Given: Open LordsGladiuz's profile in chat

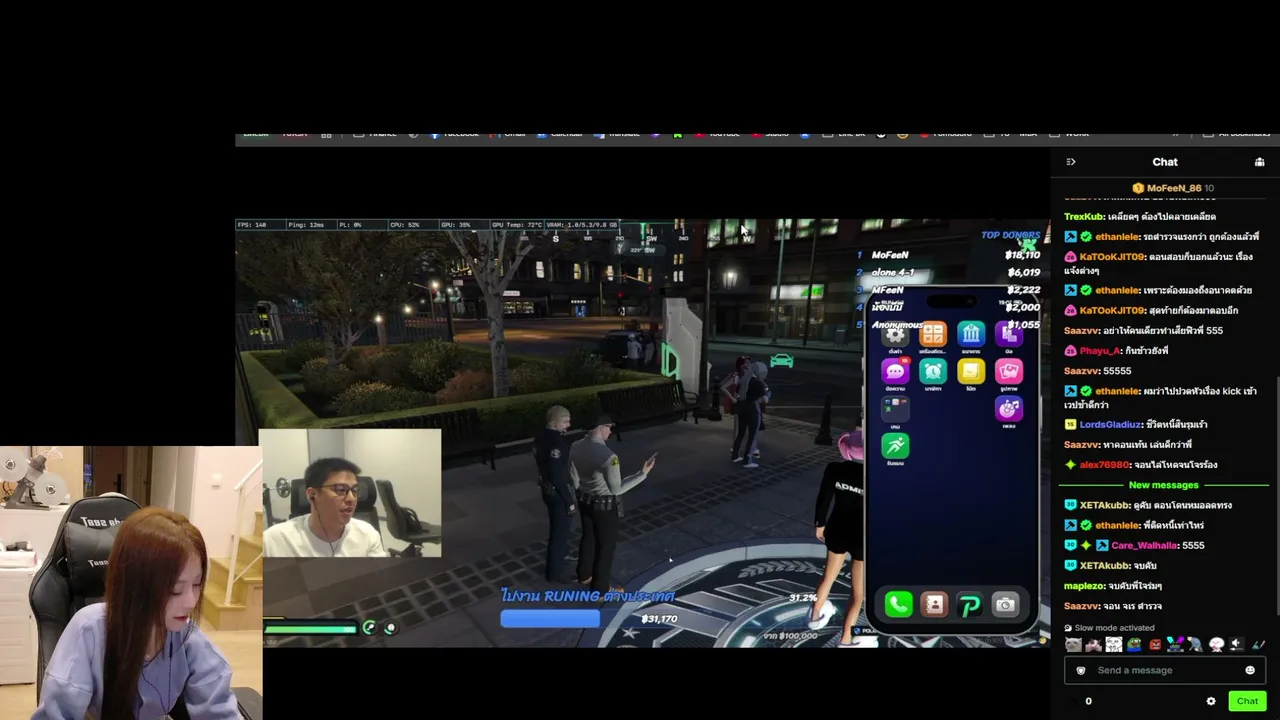Looking at the screenshot, I should coord(1110,424).
